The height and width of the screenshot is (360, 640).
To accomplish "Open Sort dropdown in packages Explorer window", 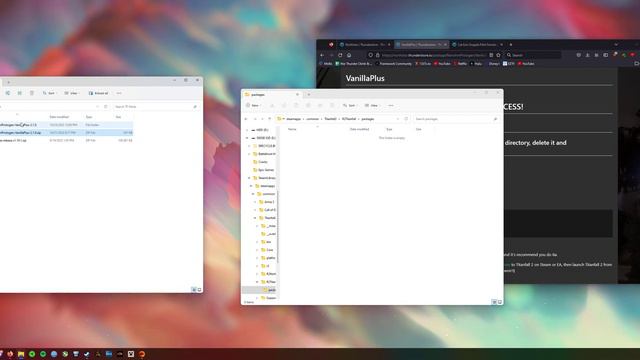I will pyautogui.click(x=350, y=105).
